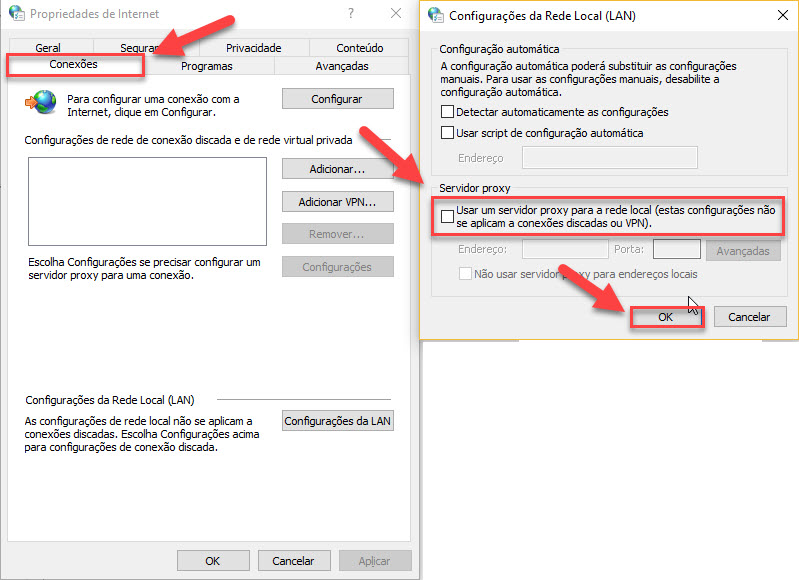
Task: Open Configurações da LAN
Action: point(337,421)
